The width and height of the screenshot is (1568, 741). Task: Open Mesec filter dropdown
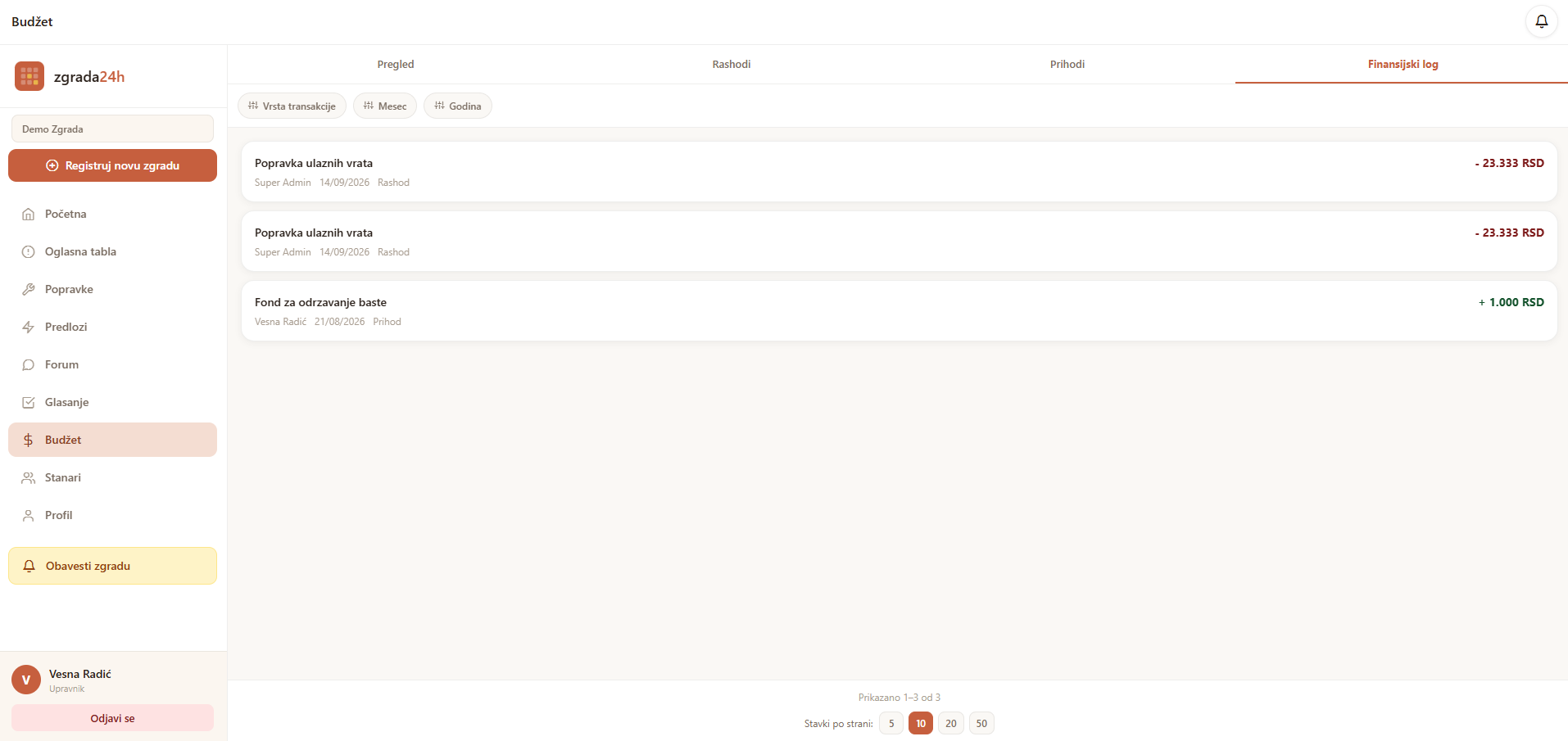[x=385, y=106]
